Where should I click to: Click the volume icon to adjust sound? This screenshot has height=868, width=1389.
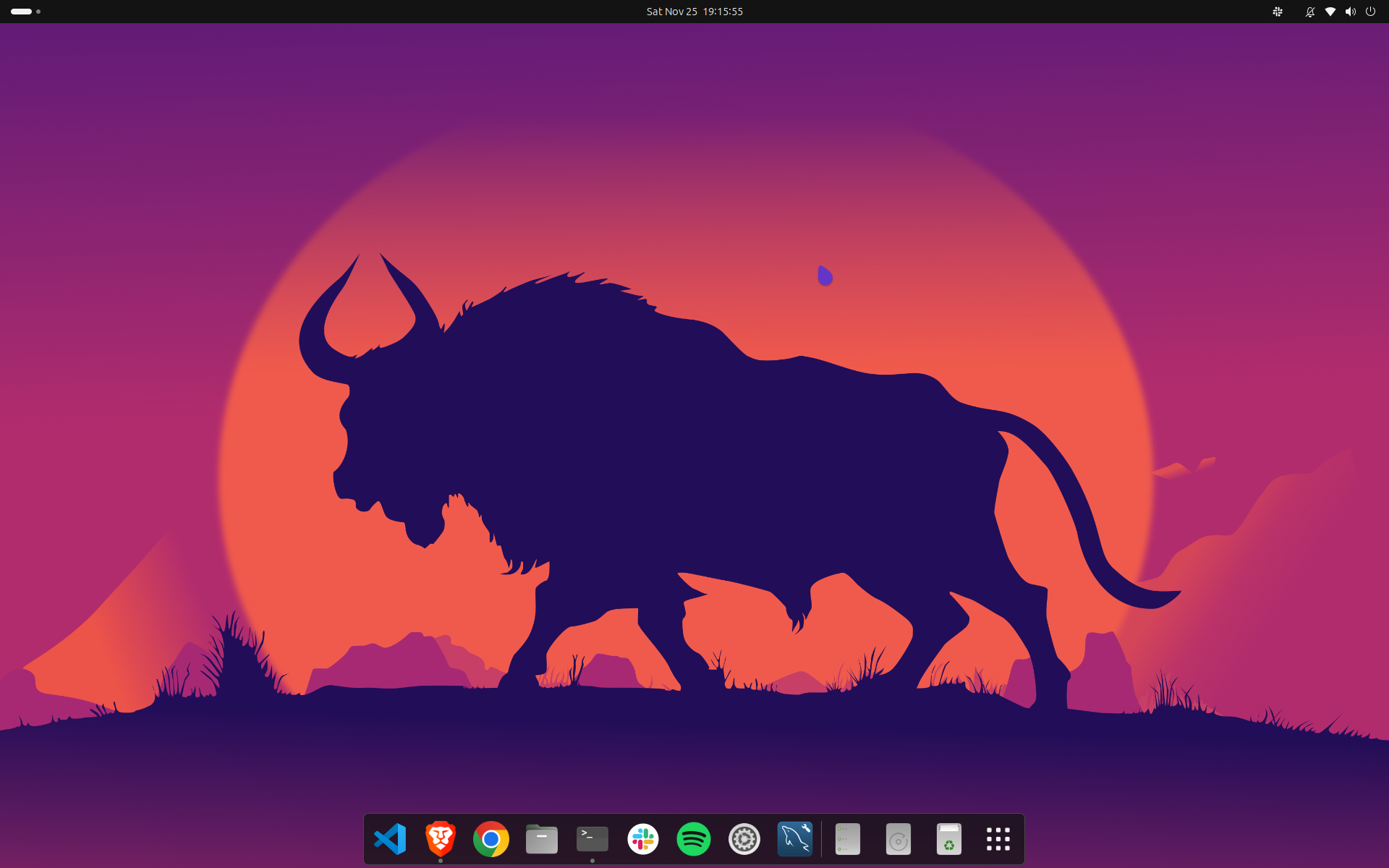coord(1351,12)
